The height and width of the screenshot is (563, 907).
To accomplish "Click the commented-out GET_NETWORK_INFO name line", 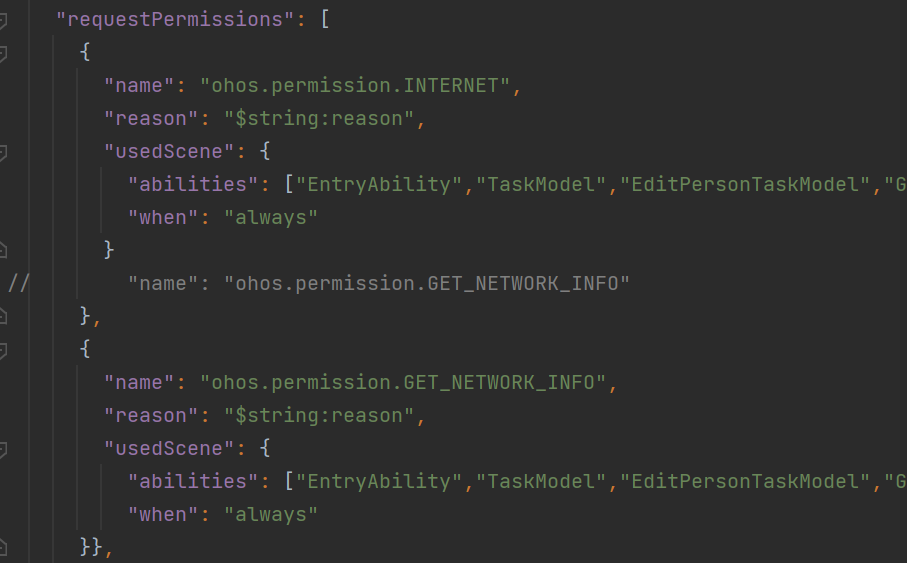I will [378, 283].
